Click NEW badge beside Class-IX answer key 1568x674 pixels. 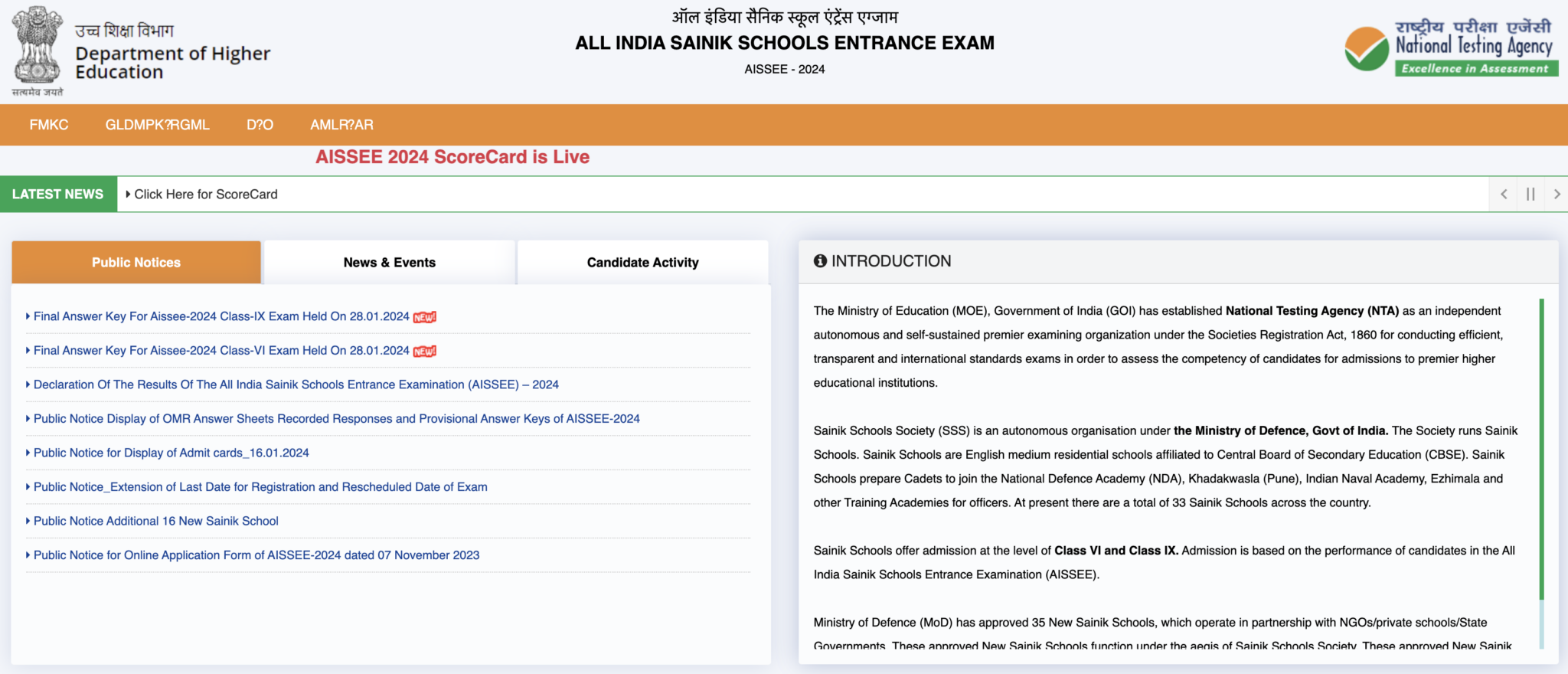pos(425,317)
